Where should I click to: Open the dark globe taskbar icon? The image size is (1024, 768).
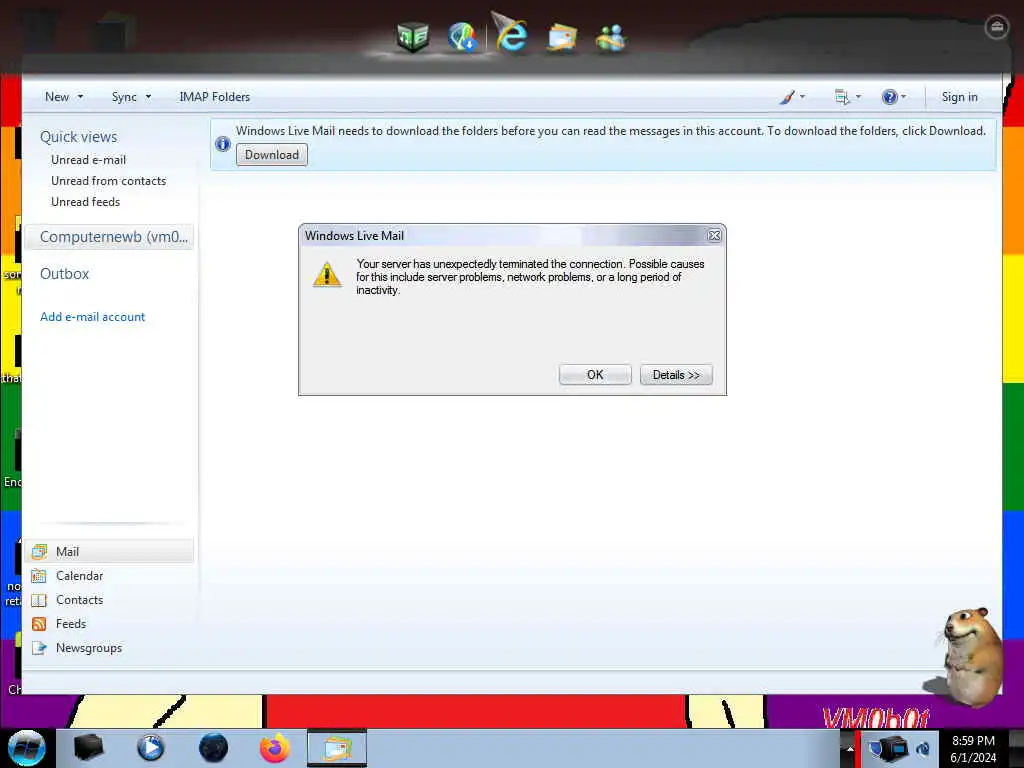pos(214,748)
